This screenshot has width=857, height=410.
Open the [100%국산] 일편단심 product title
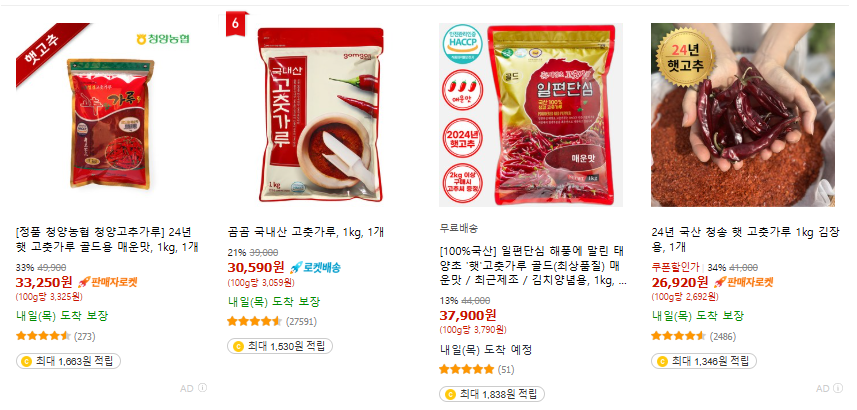tap(533, 267)
